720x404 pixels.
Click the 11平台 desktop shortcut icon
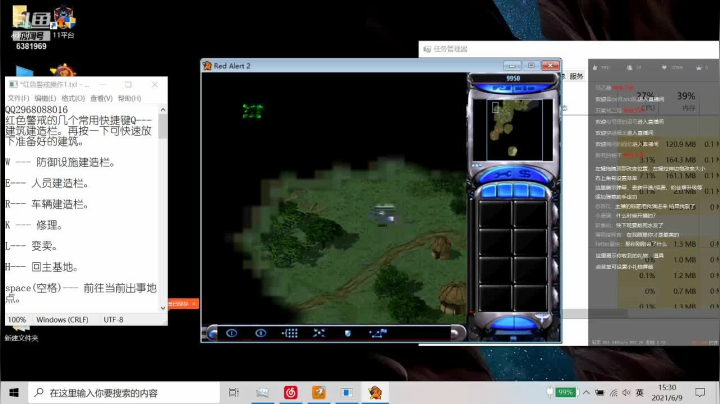pos(63,22)
